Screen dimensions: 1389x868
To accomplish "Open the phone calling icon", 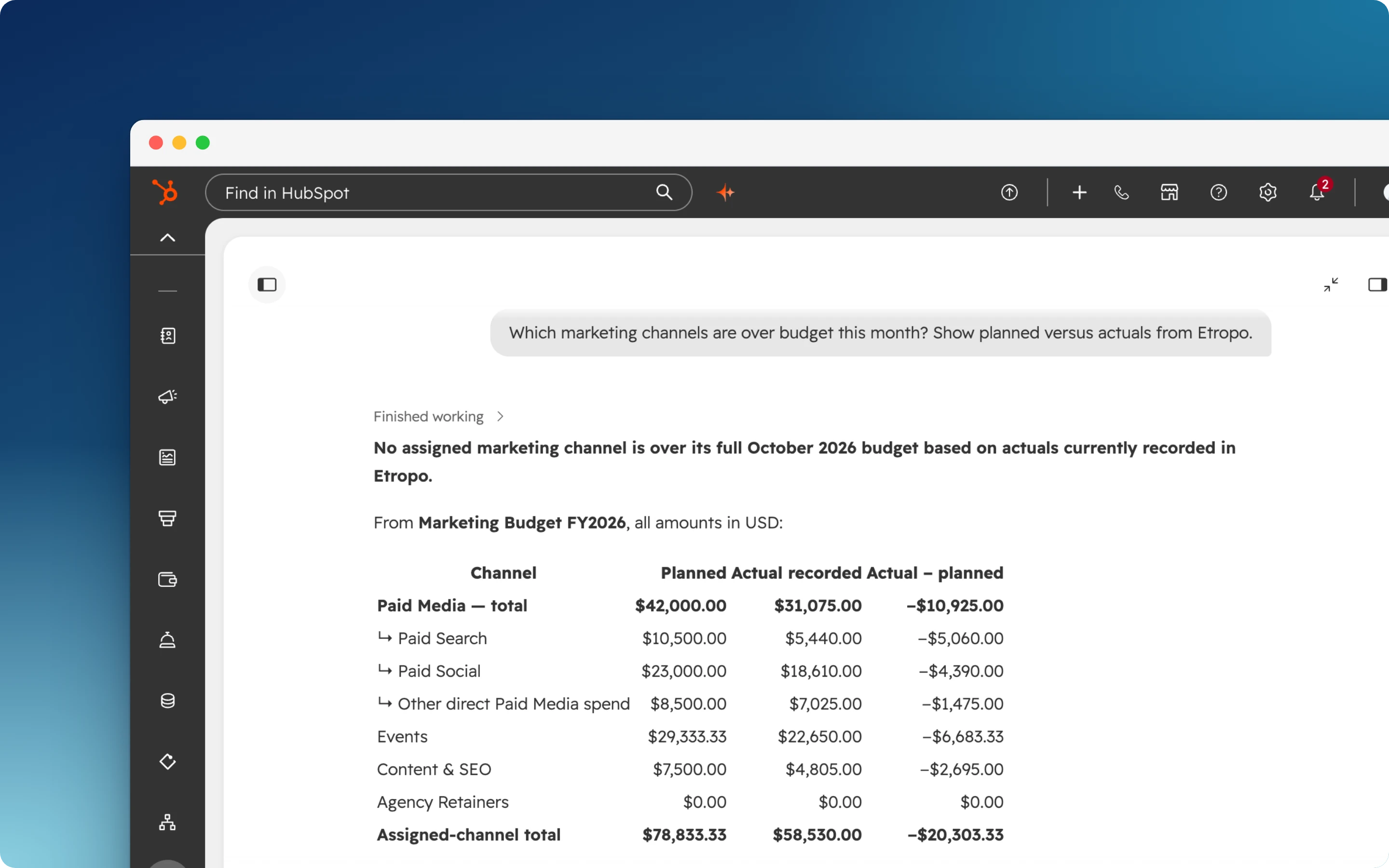I will coord(1121,192).
